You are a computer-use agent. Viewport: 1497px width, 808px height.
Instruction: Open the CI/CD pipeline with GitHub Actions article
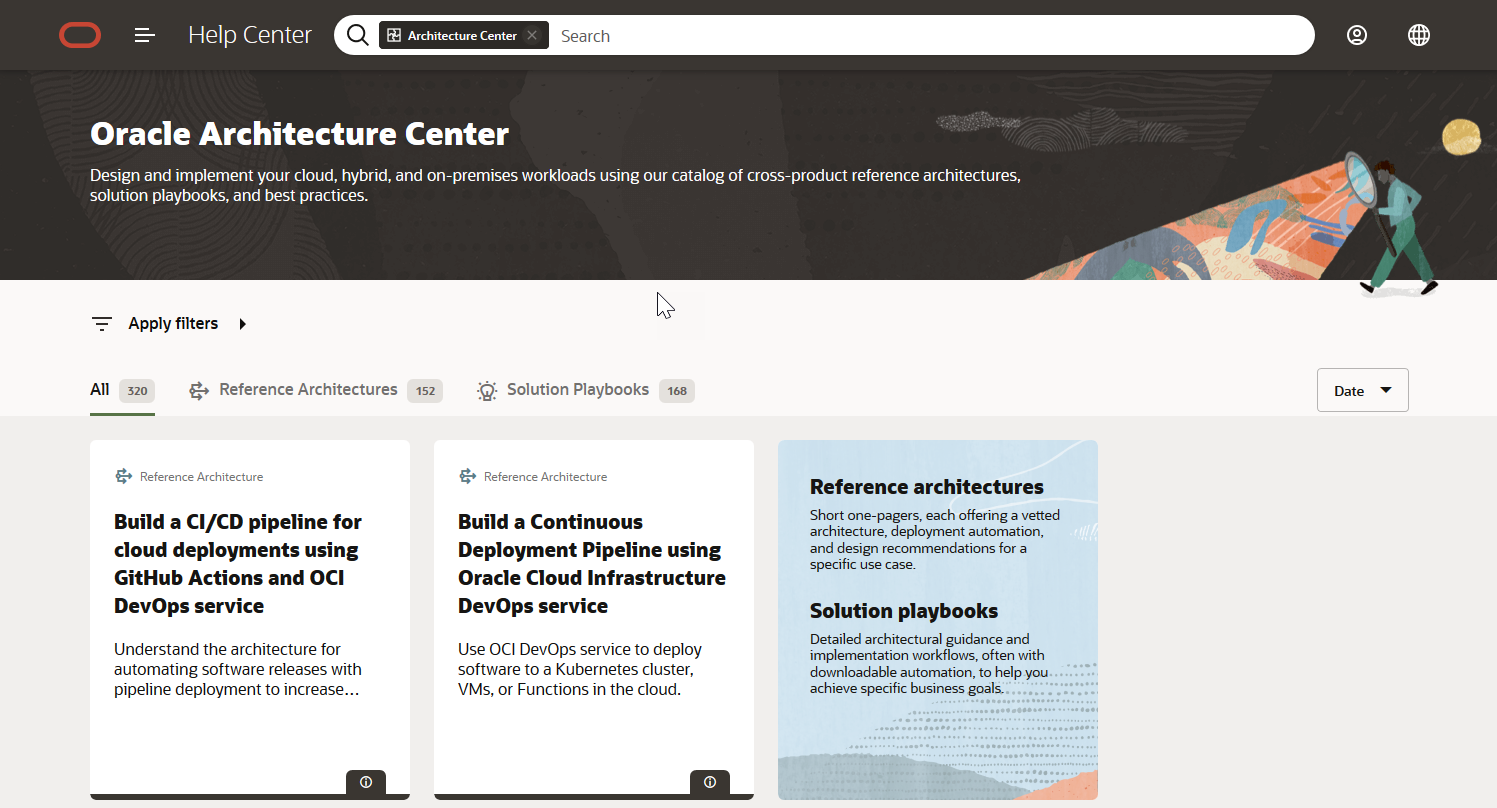237,564
